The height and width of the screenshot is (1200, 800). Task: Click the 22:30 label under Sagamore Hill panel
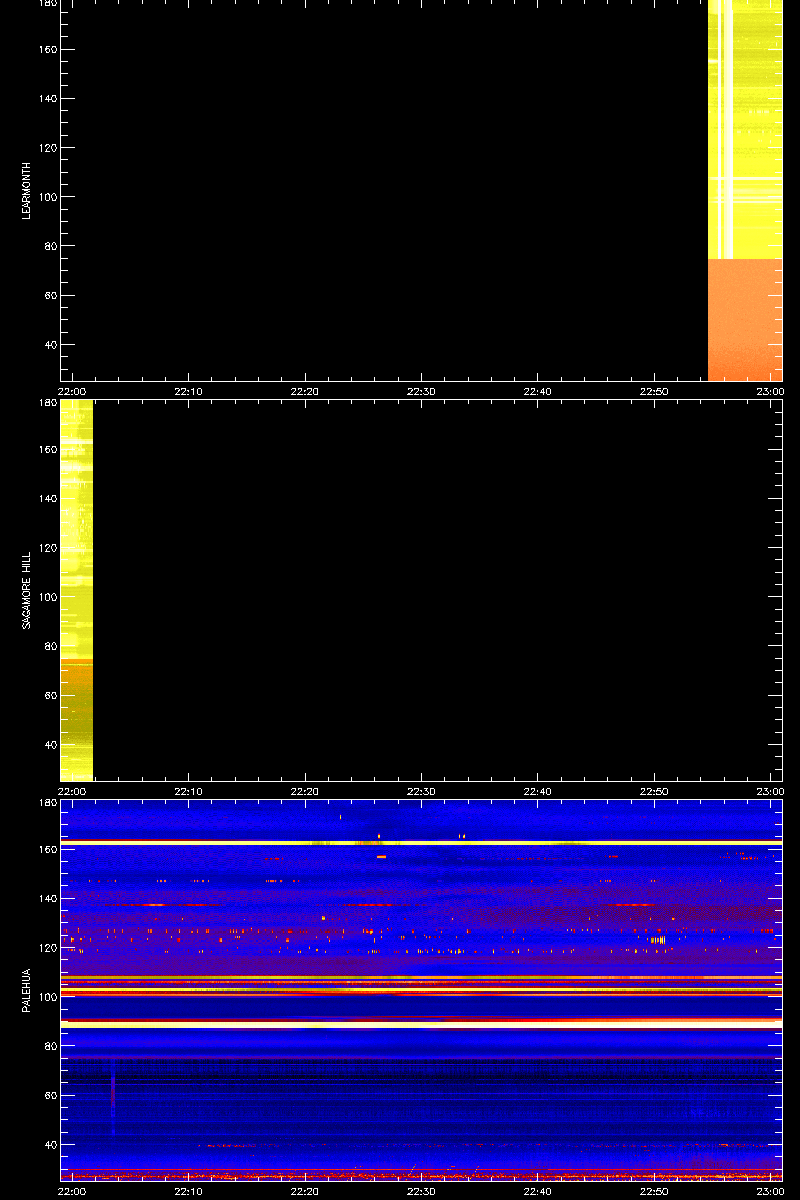point(421,792)
